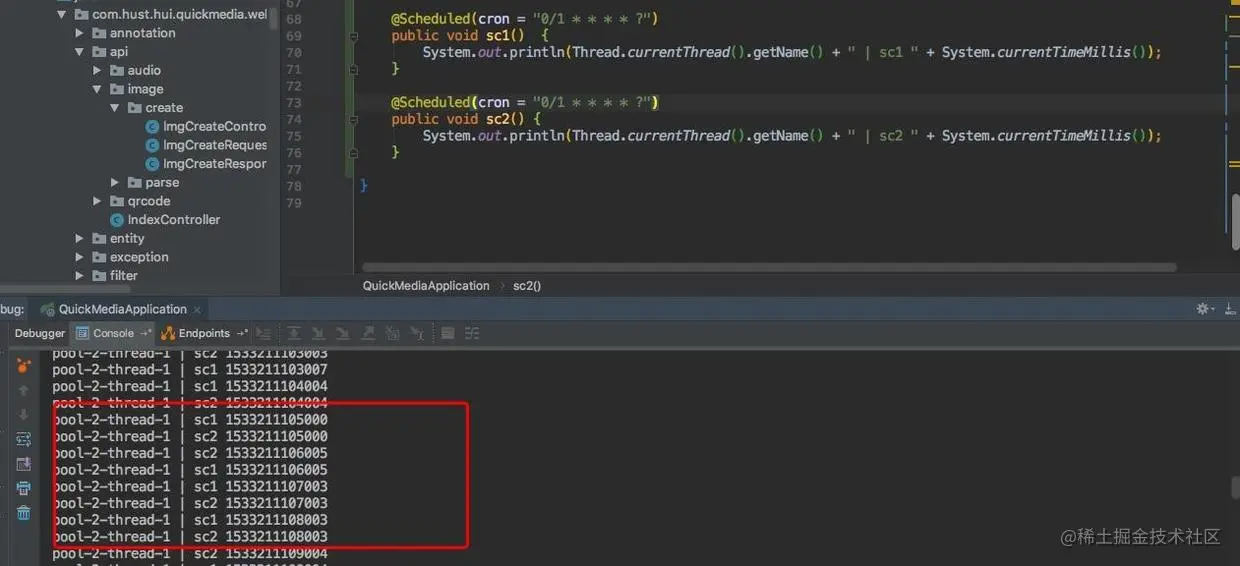Open debug panel settings gear
The image size is (1240, 566).
[x=1204, y=309]
